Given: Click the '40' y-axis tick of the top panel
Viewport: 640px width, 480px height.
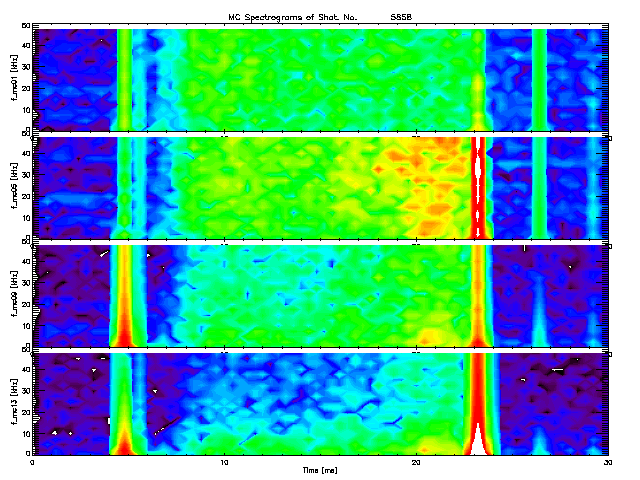Looking at the screenshot, I should 28,47.
